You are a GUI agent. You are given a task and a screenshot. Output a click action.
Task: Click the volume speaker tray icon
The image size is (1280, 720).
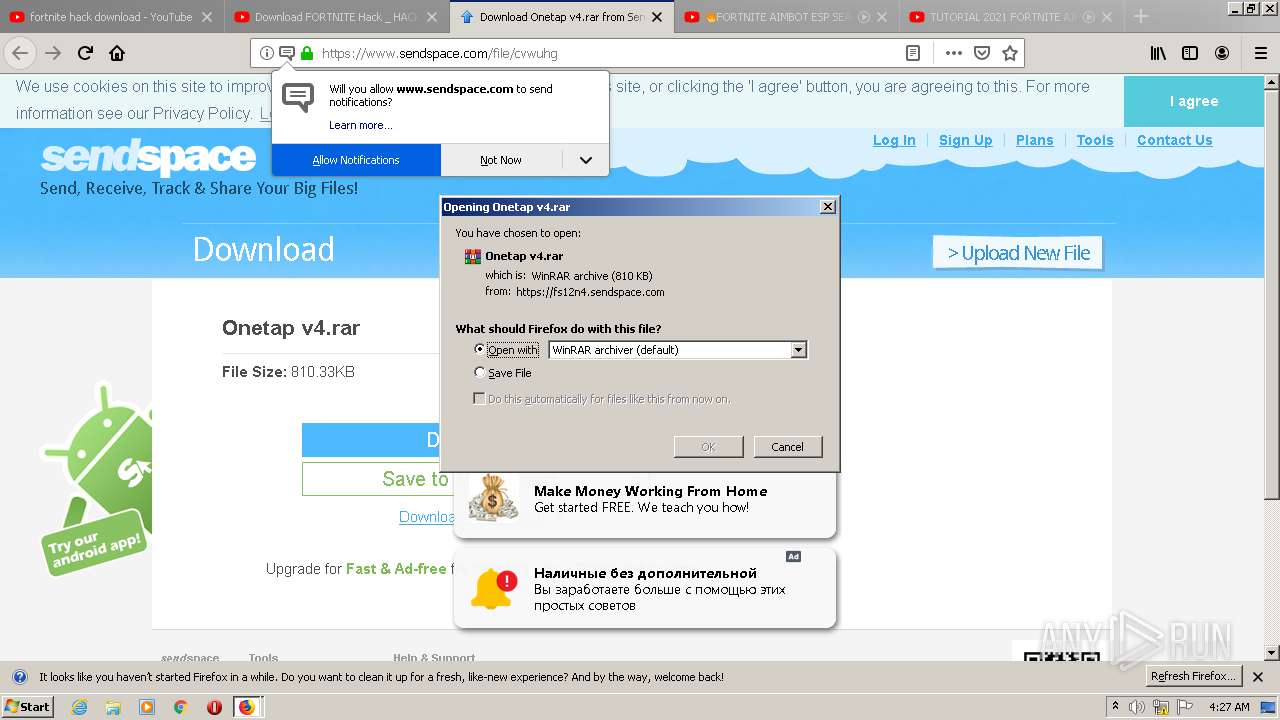pyautogui.click(x=1138, y=707)
